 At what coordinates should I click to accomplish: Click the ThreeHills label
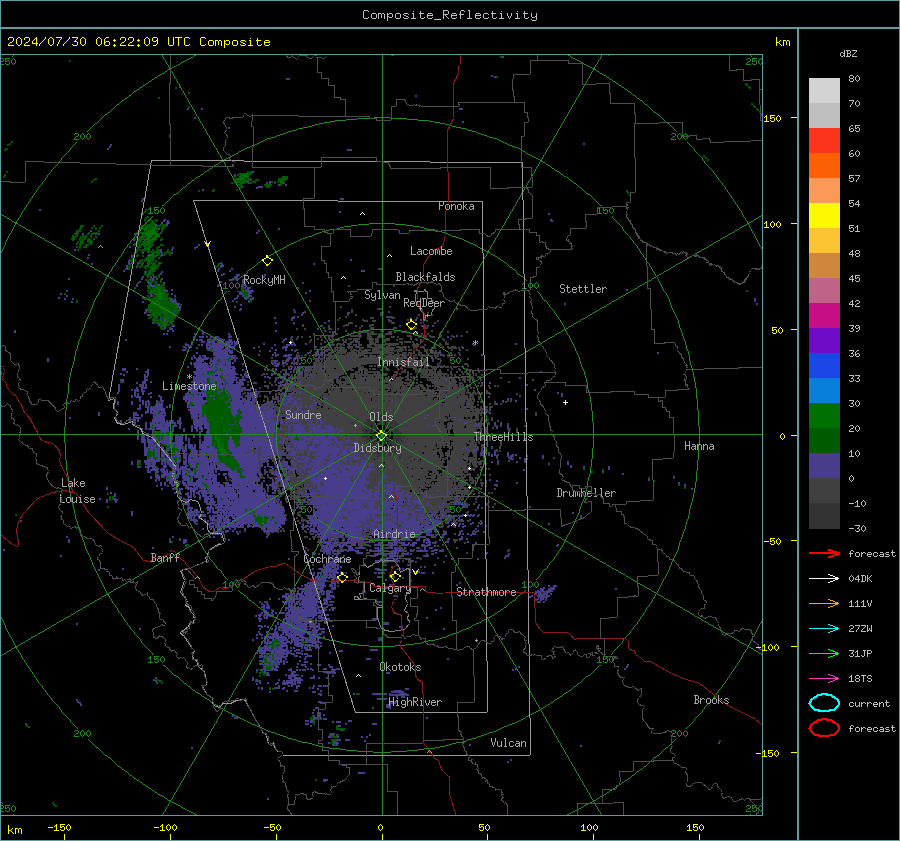click(x=503, y=437)
